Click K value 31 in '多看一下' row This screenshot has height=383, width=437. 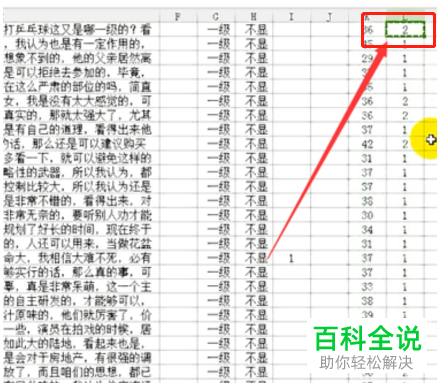[367, 158]
